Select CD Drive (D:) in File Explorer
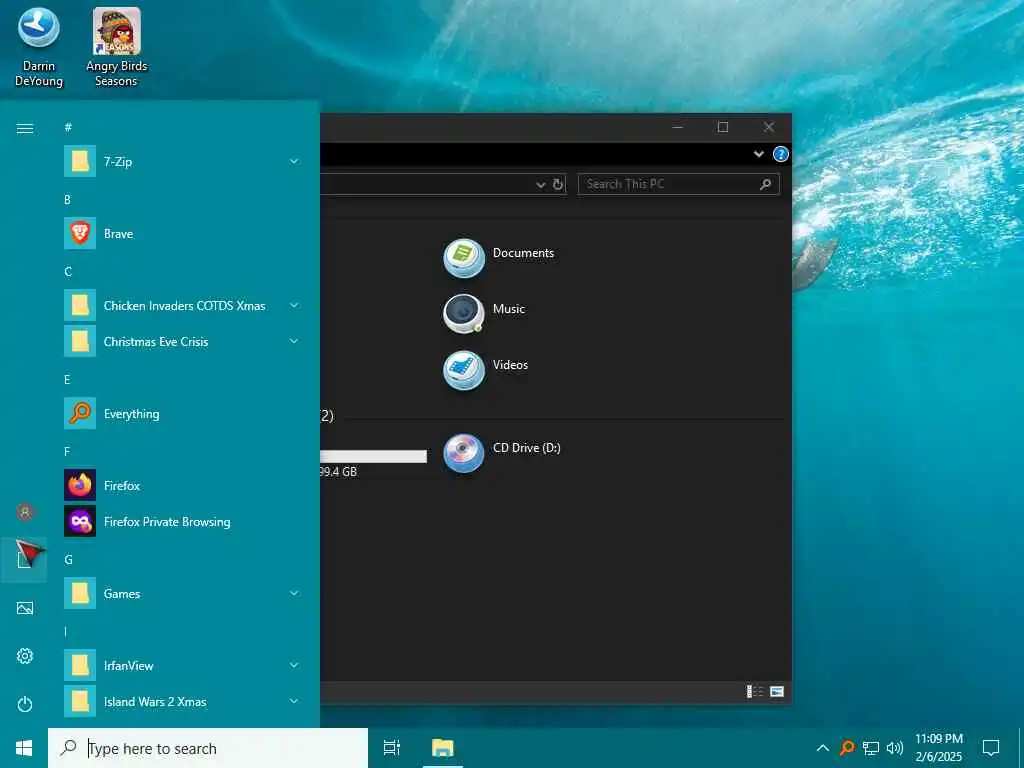Viewport: 1024px width, 768px height. click(x=502, y=453)
